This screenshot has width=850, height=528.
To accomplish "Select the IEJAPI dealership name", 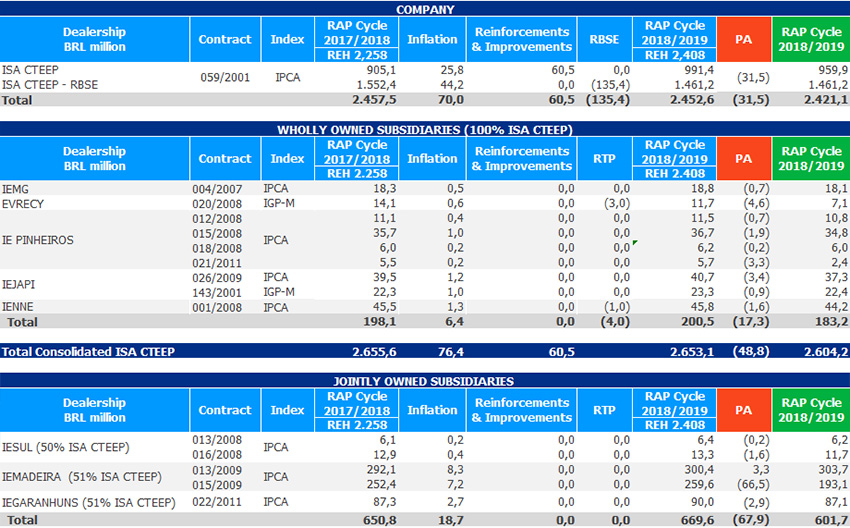I will [18, 285].
